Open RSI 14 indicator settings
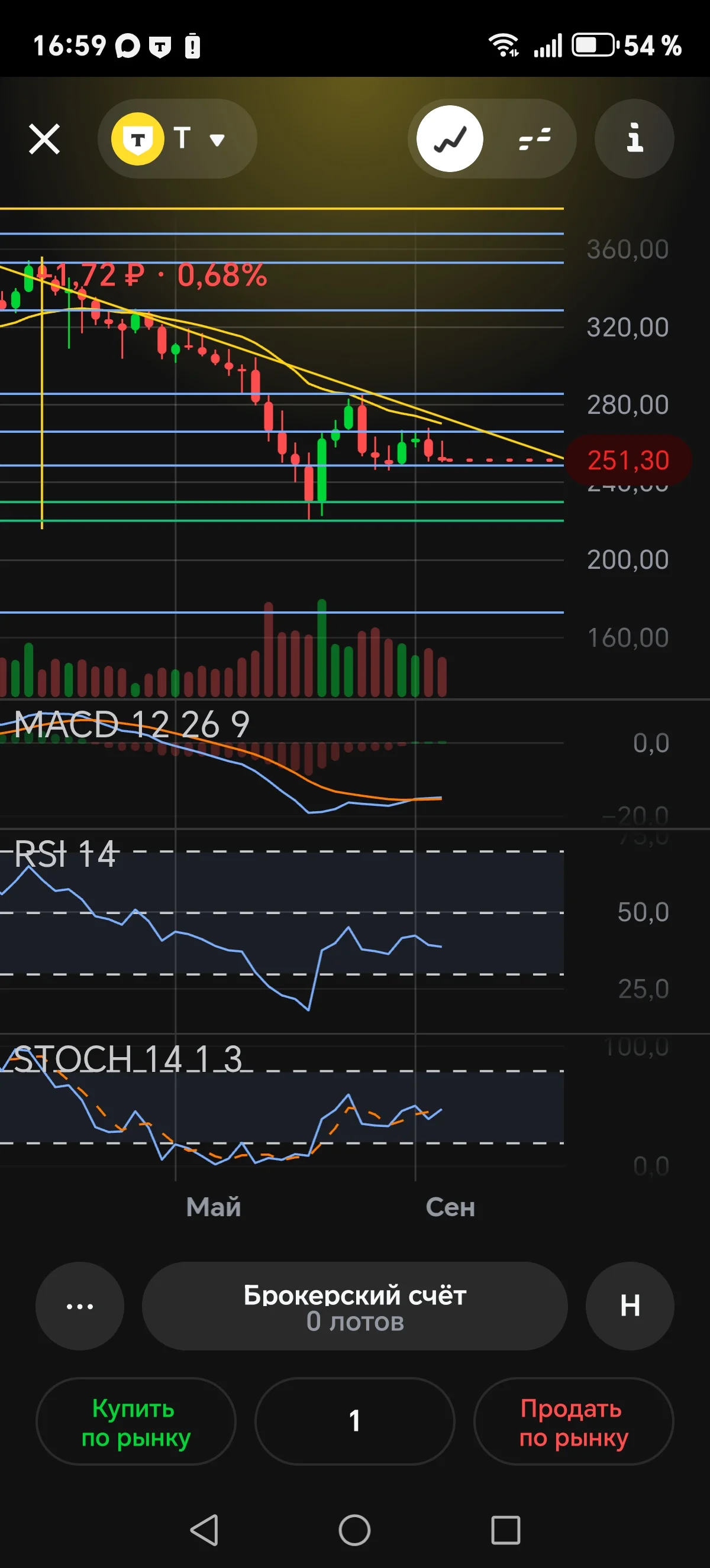Image resolution: width=710 pixels, height=1568 pixels. 64,853
